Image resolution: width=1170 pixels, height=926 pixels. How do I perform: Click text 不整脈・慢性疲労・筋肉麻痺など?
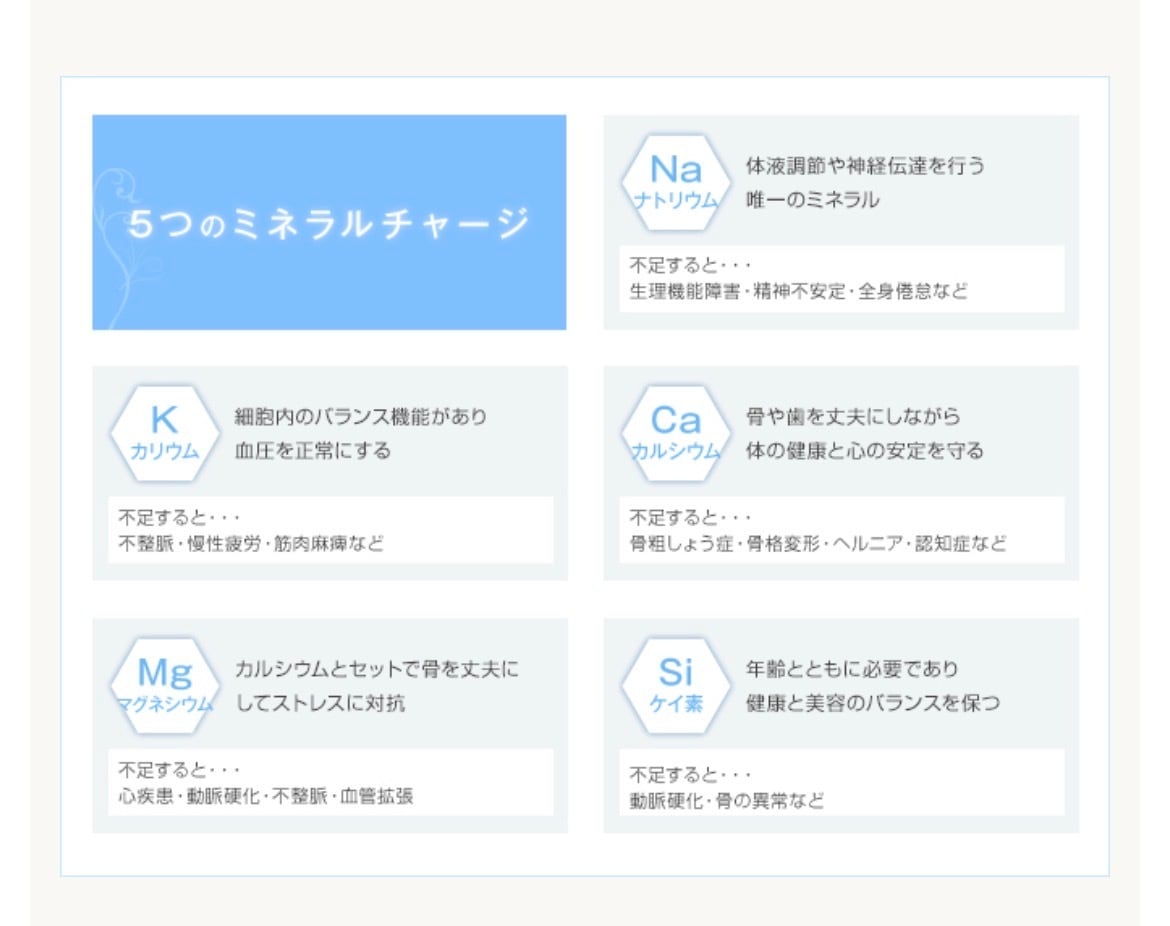click(x=251, y=543)
